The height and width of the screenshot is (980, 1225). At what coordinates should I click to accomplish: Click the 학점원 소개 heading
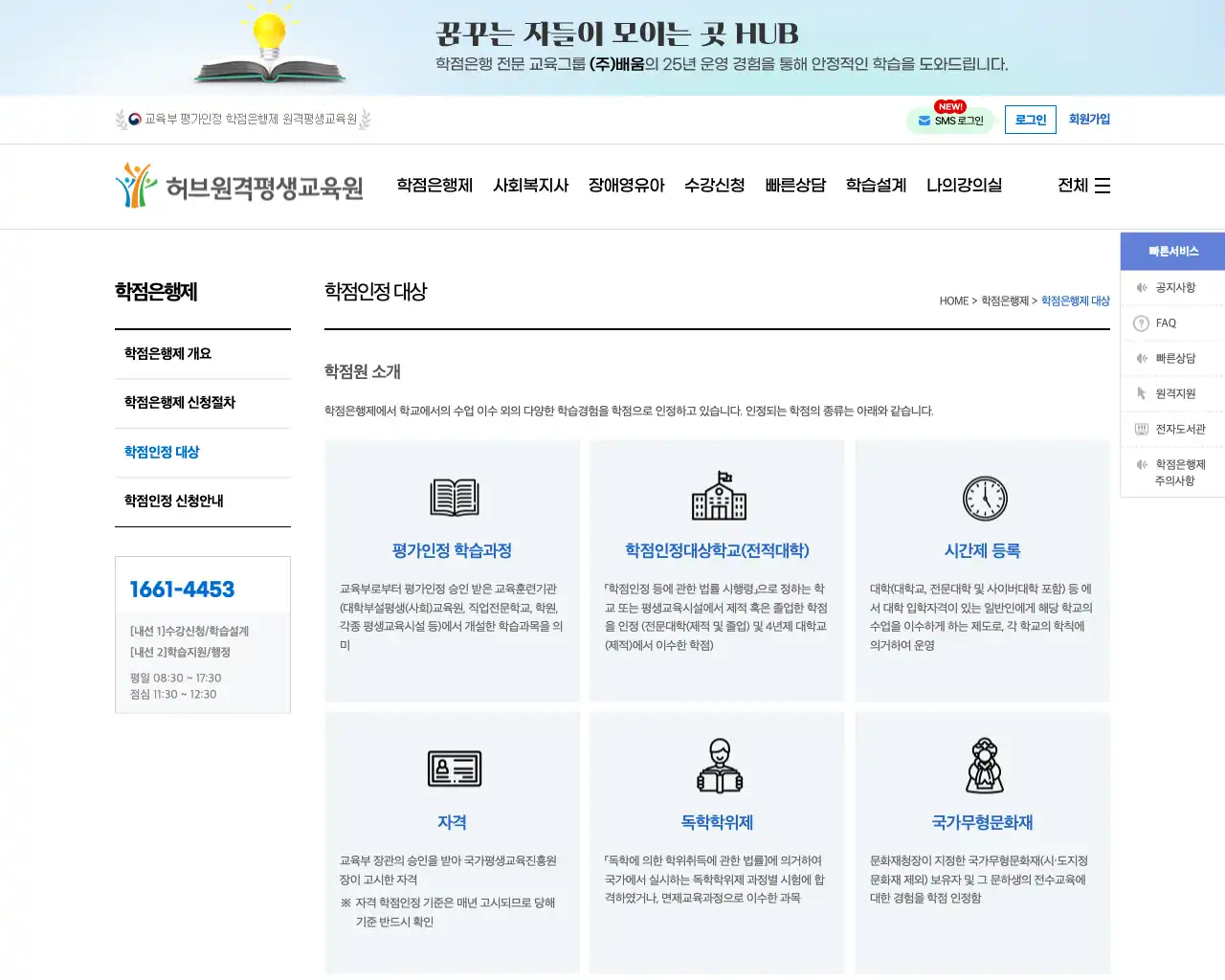[x=363, y=371]
